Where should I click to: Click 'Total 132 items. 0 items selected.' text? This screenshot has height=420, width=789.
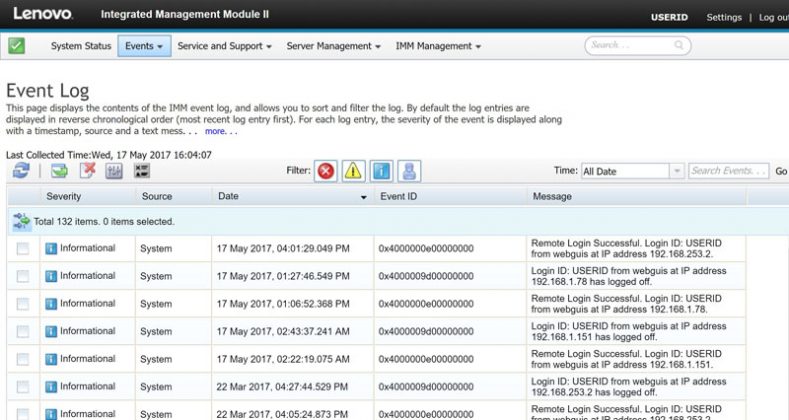pos(104,221)
